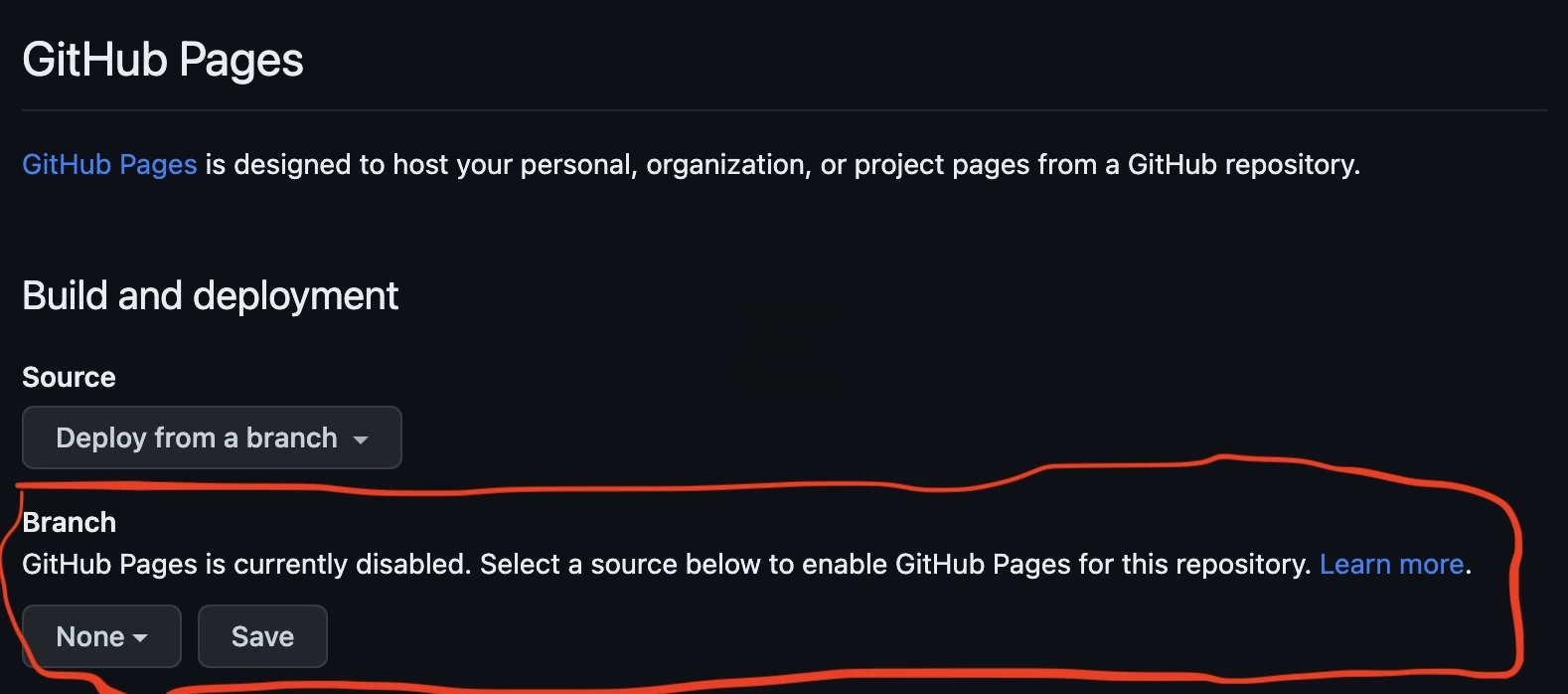Click the red hand-drawn outline's right edge
Viewport: 1568px width, 694px height.
click(1517, 577)
